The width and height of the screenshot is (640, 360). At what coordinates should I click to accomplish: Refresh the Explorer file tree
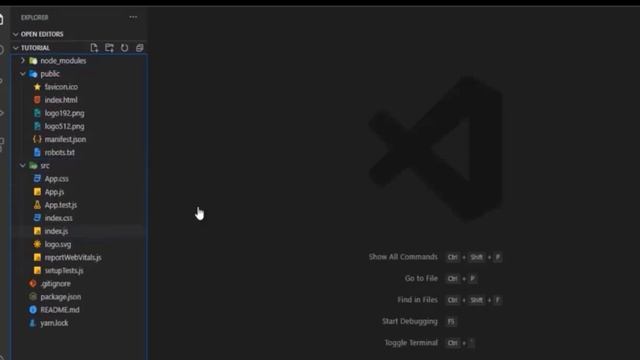[x=124, y=48]
